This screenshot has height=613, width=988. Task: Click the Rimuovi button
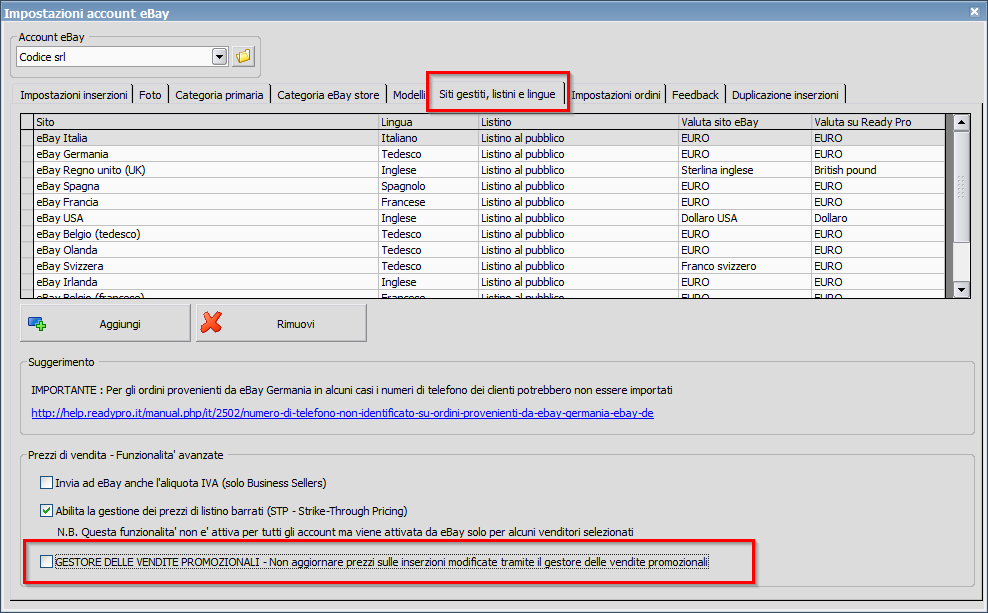coord(281,324)
